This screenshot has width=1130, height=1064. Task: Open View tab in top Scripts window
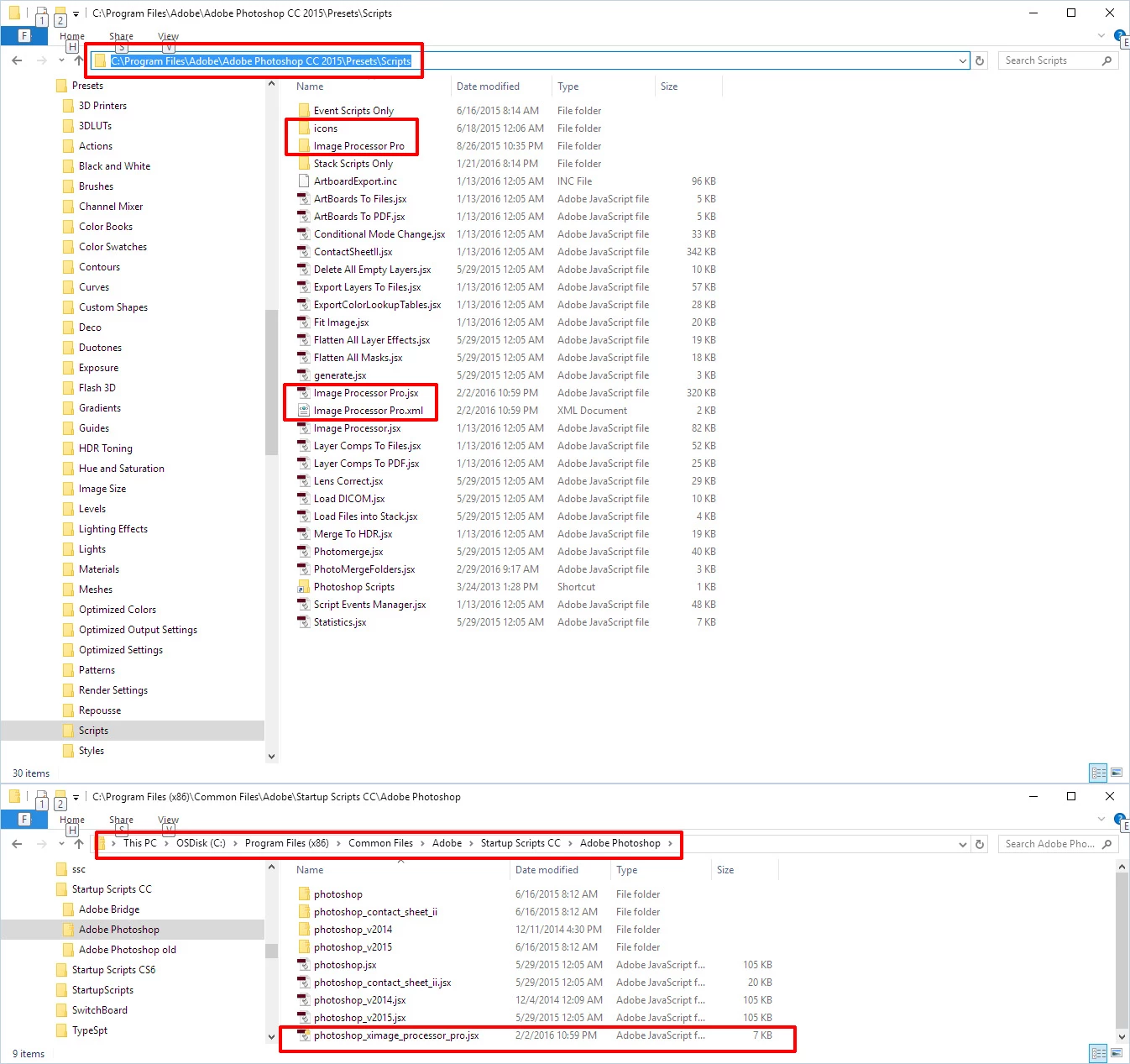pyautogui.click(x=168, y=36)
